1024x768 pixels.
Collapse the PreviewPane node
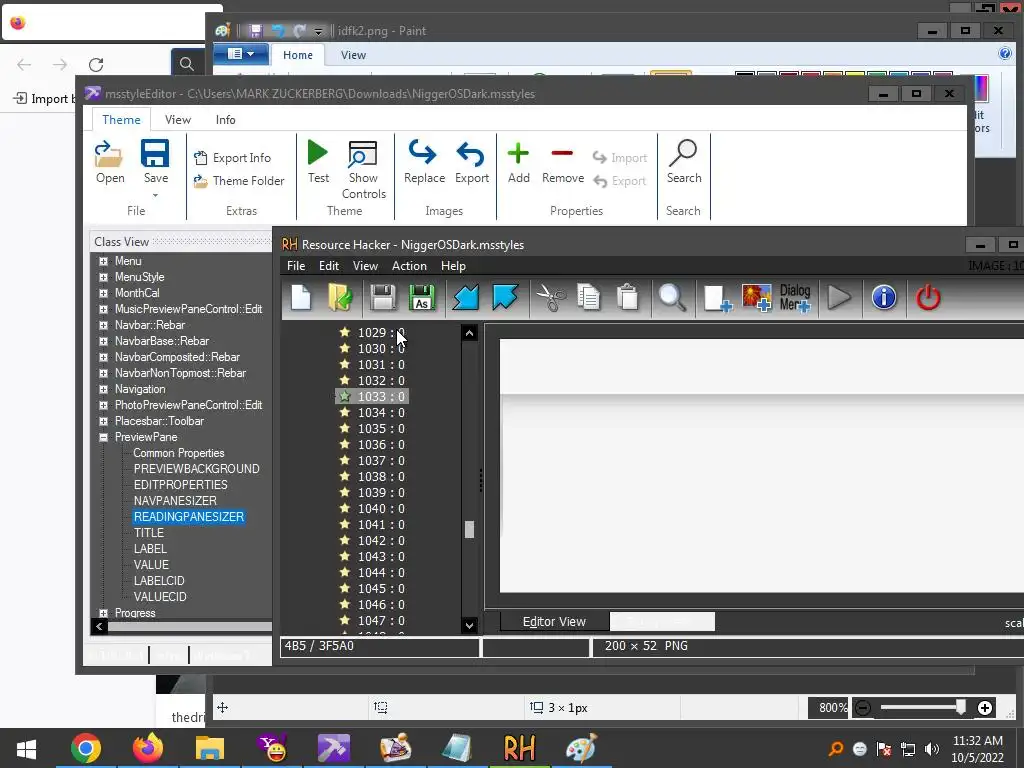[103, 438]
